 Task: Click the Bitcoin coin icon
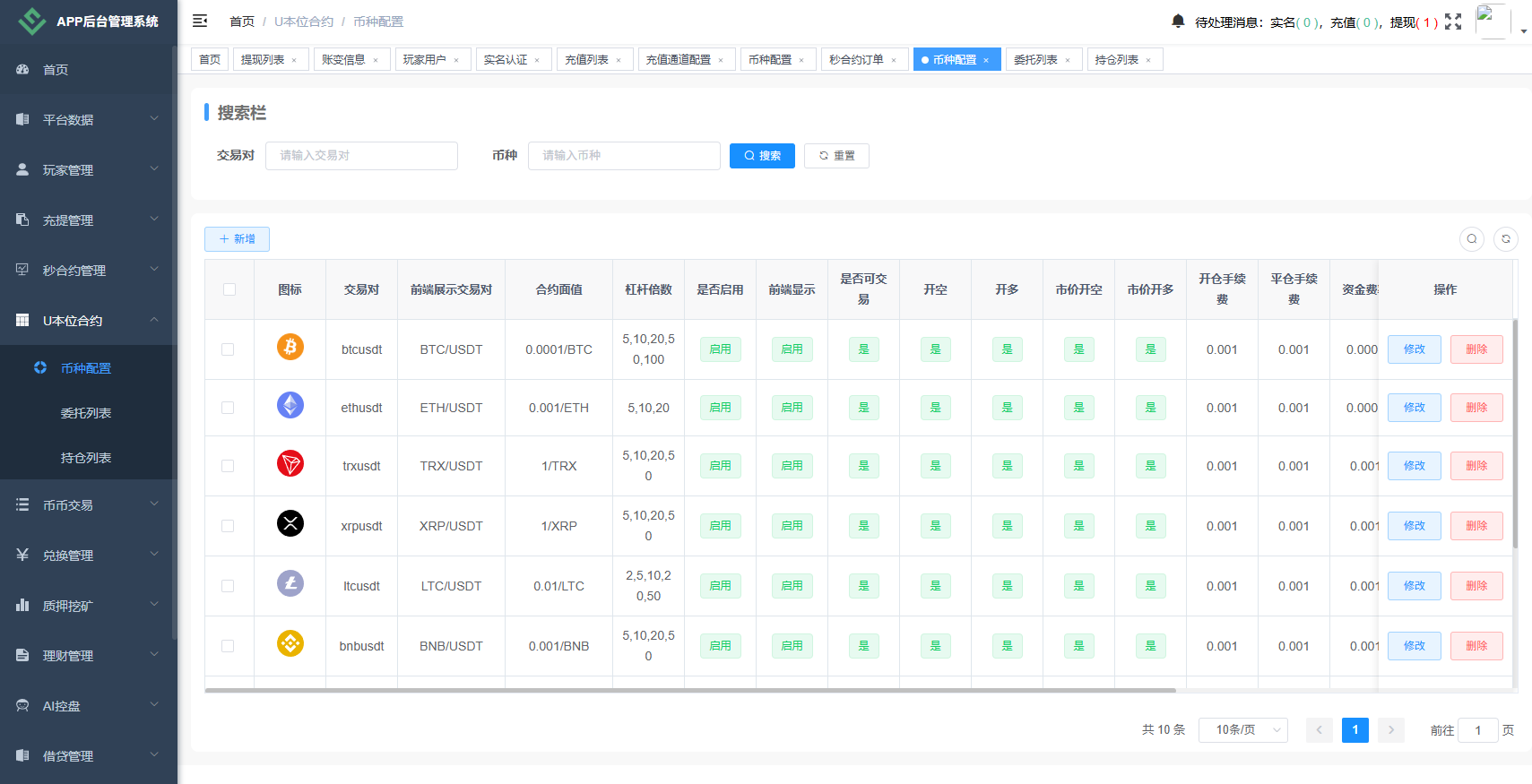click(290, 347)
